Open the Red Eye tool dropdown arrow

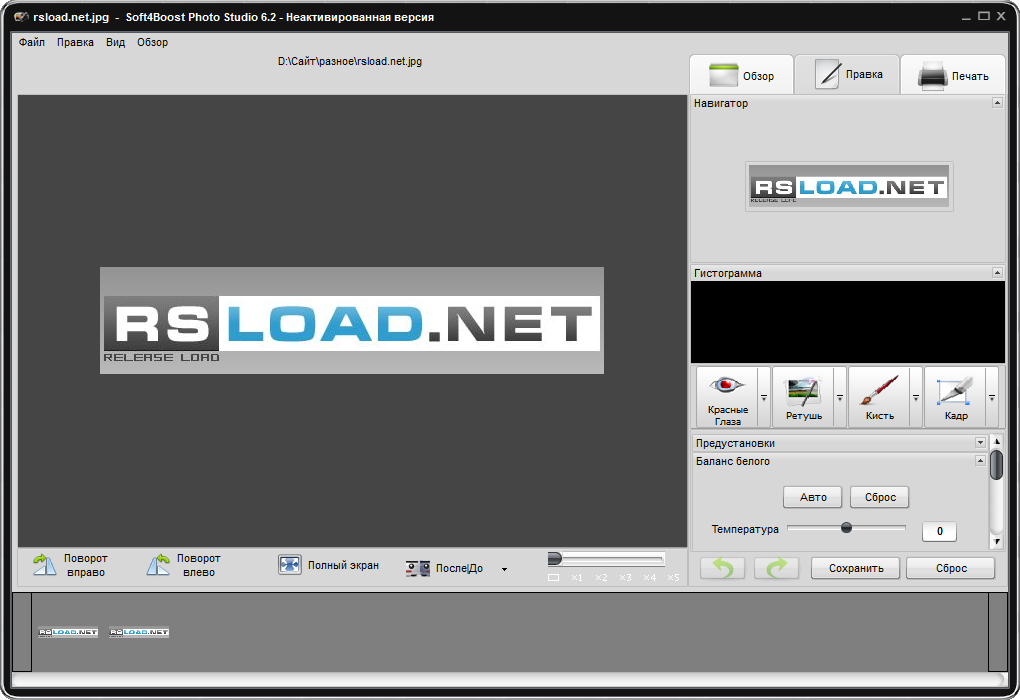point(764,397)
